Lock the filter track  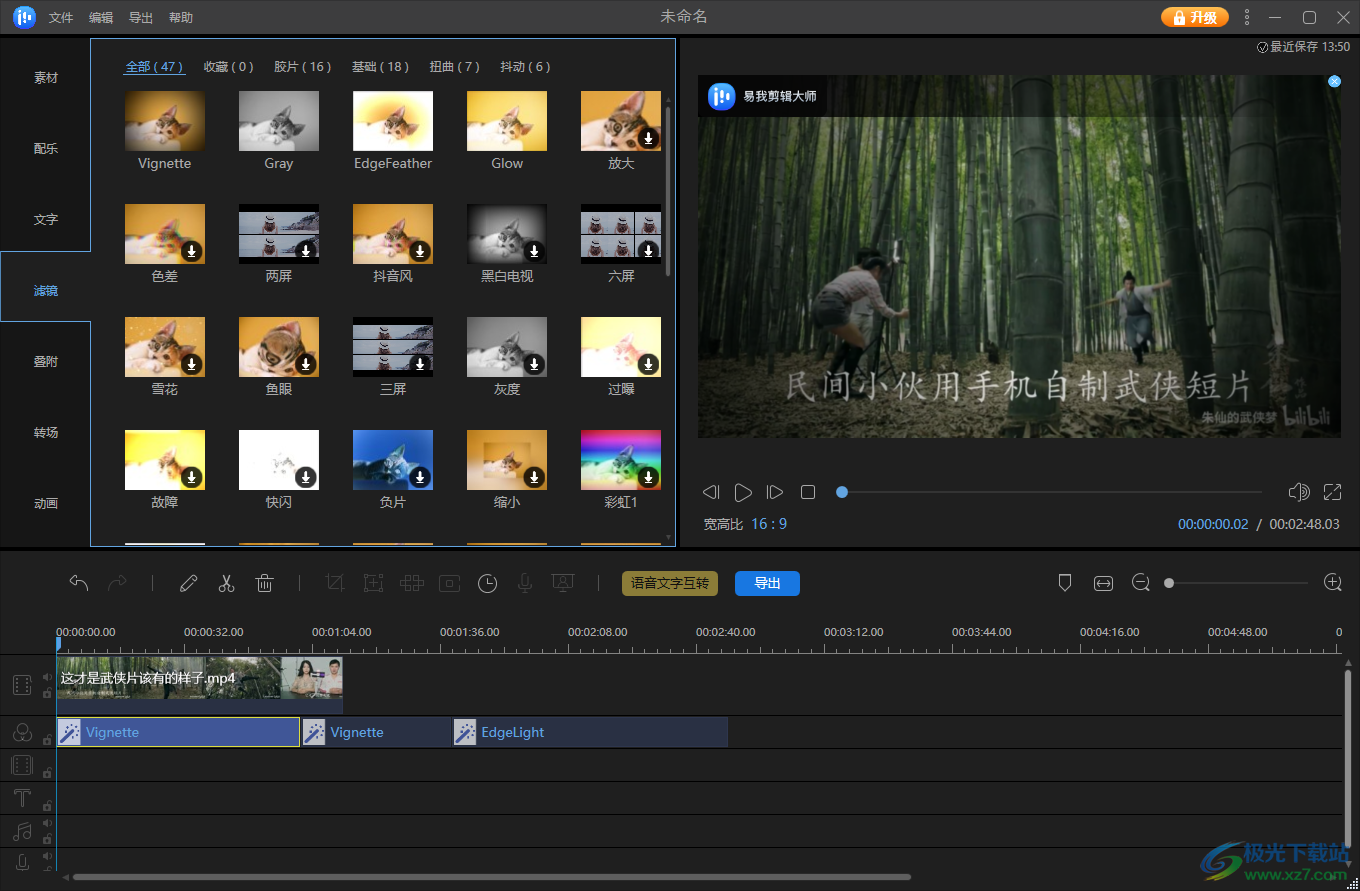coord(47,740)
